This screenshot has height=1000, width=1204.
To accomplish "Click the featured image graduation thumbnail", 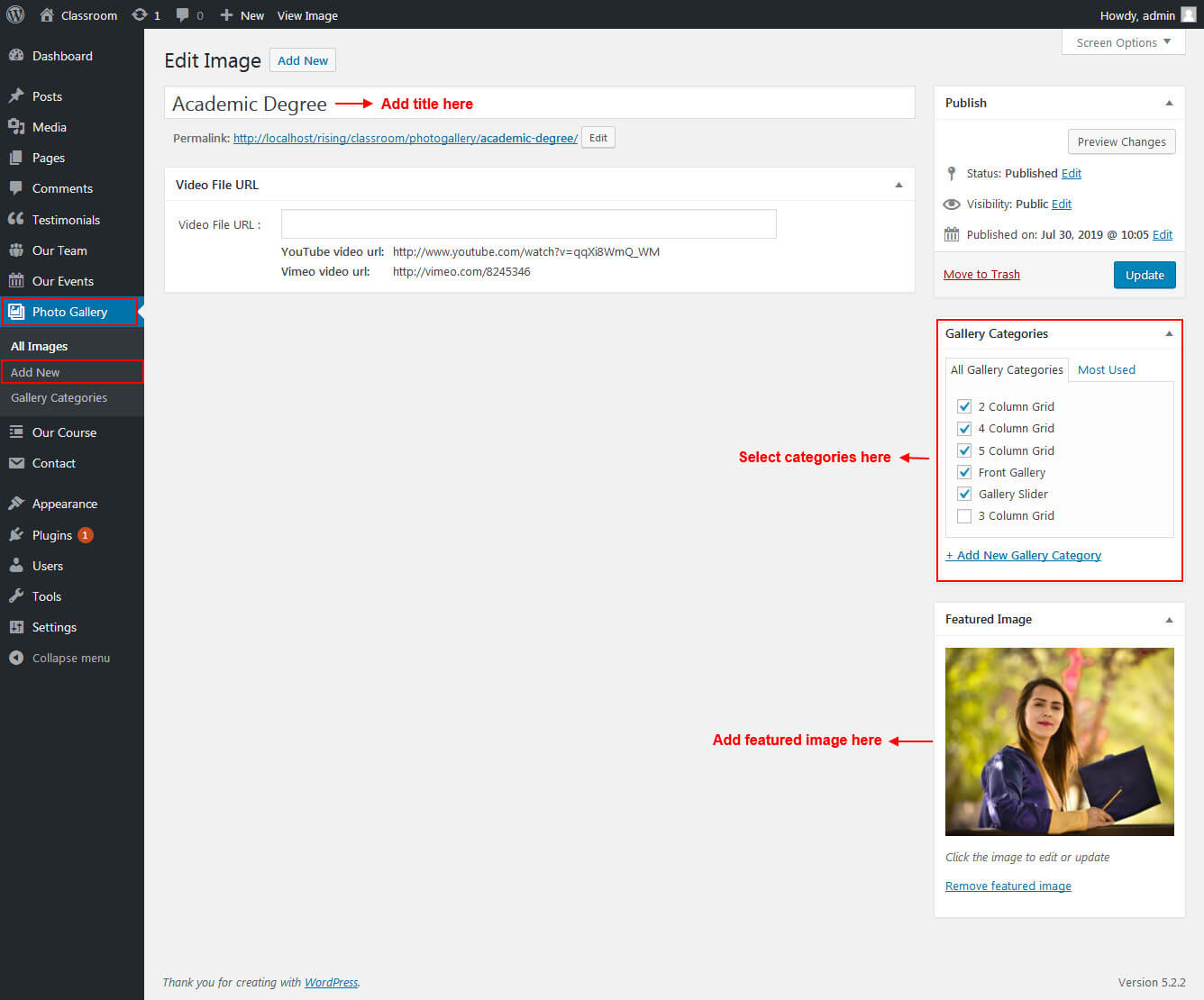I will tap(1059, 741).
